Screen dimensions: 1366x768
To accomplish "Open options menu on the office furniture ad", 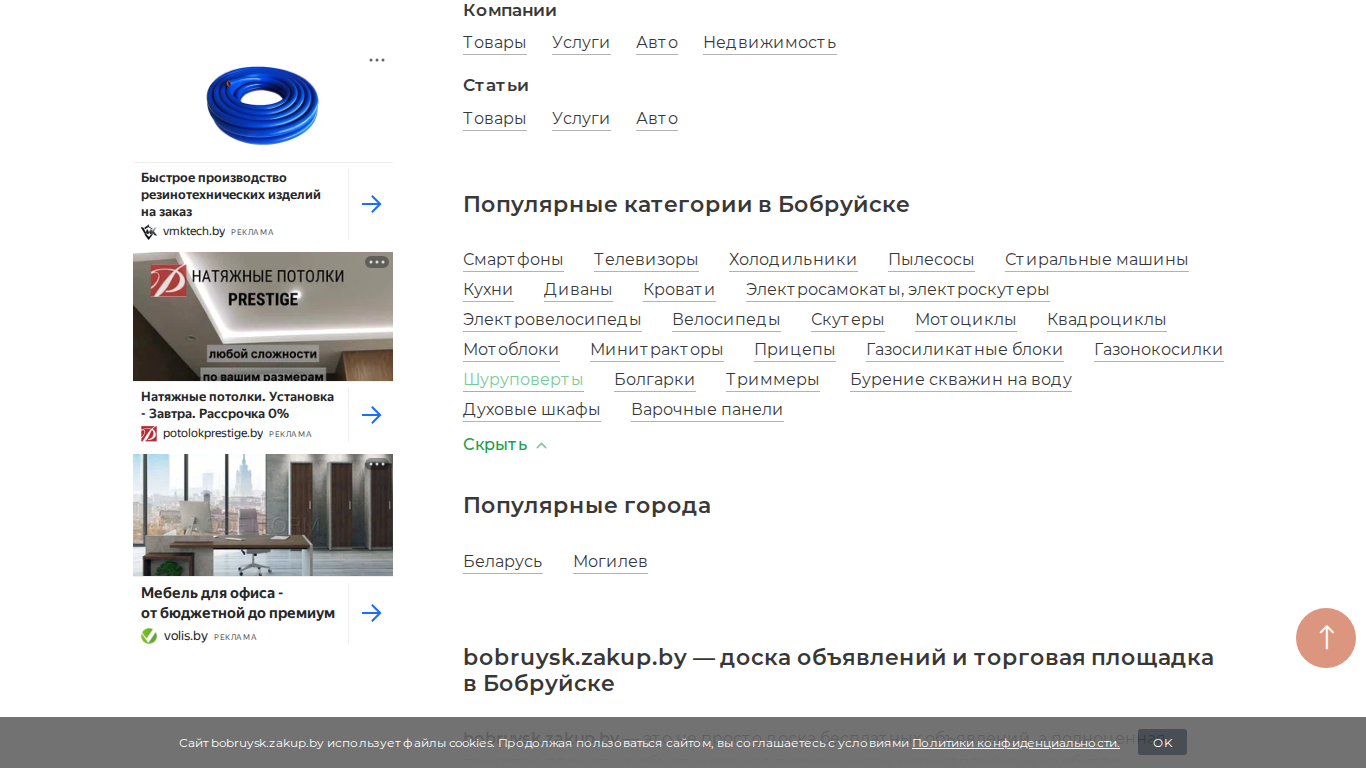I will (377, 464).
